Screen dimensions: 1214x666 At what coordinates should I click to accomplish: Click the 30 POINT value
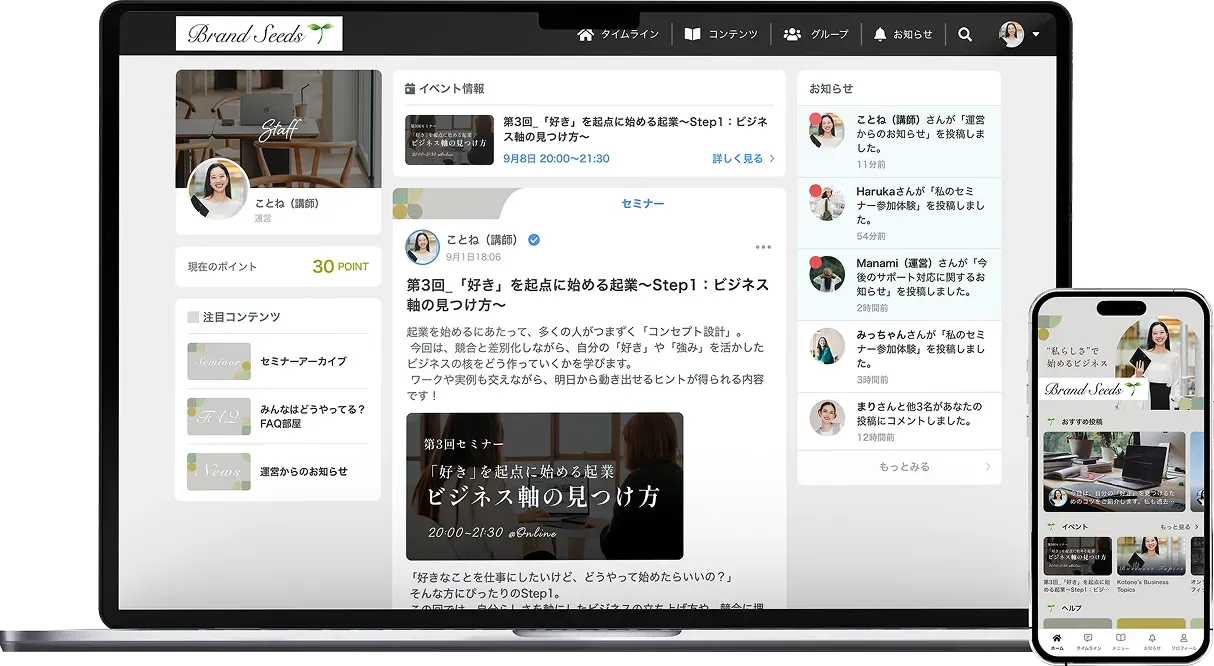[340, 266]
